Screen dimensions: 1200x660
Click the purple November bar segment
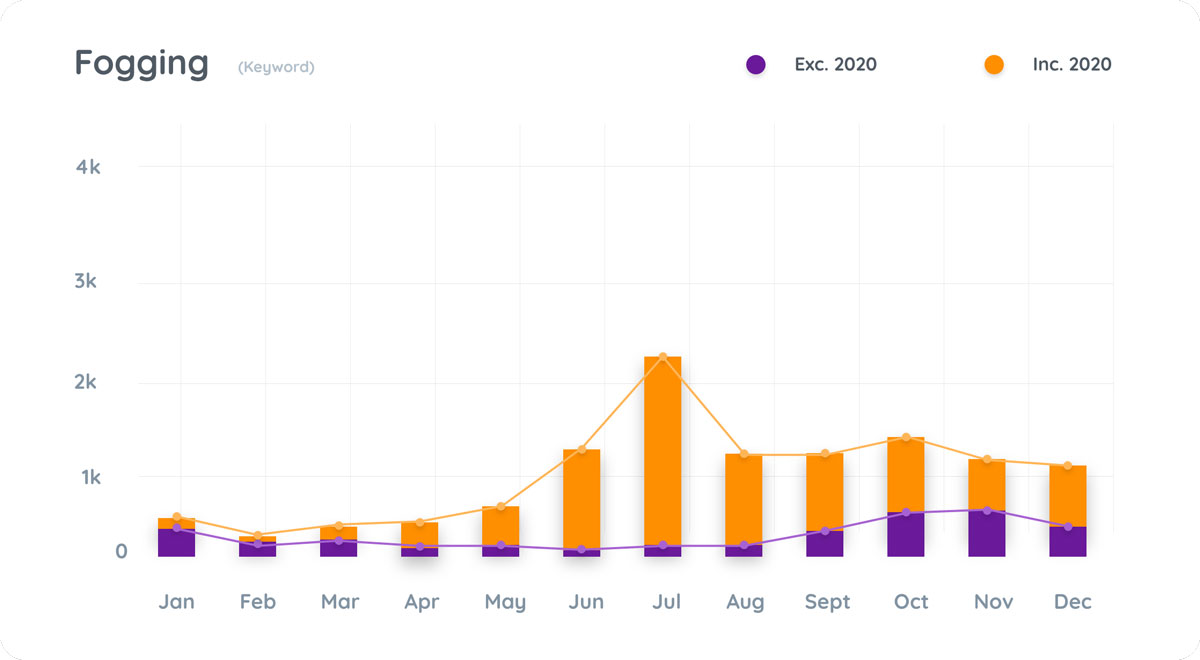click(987, 534)
